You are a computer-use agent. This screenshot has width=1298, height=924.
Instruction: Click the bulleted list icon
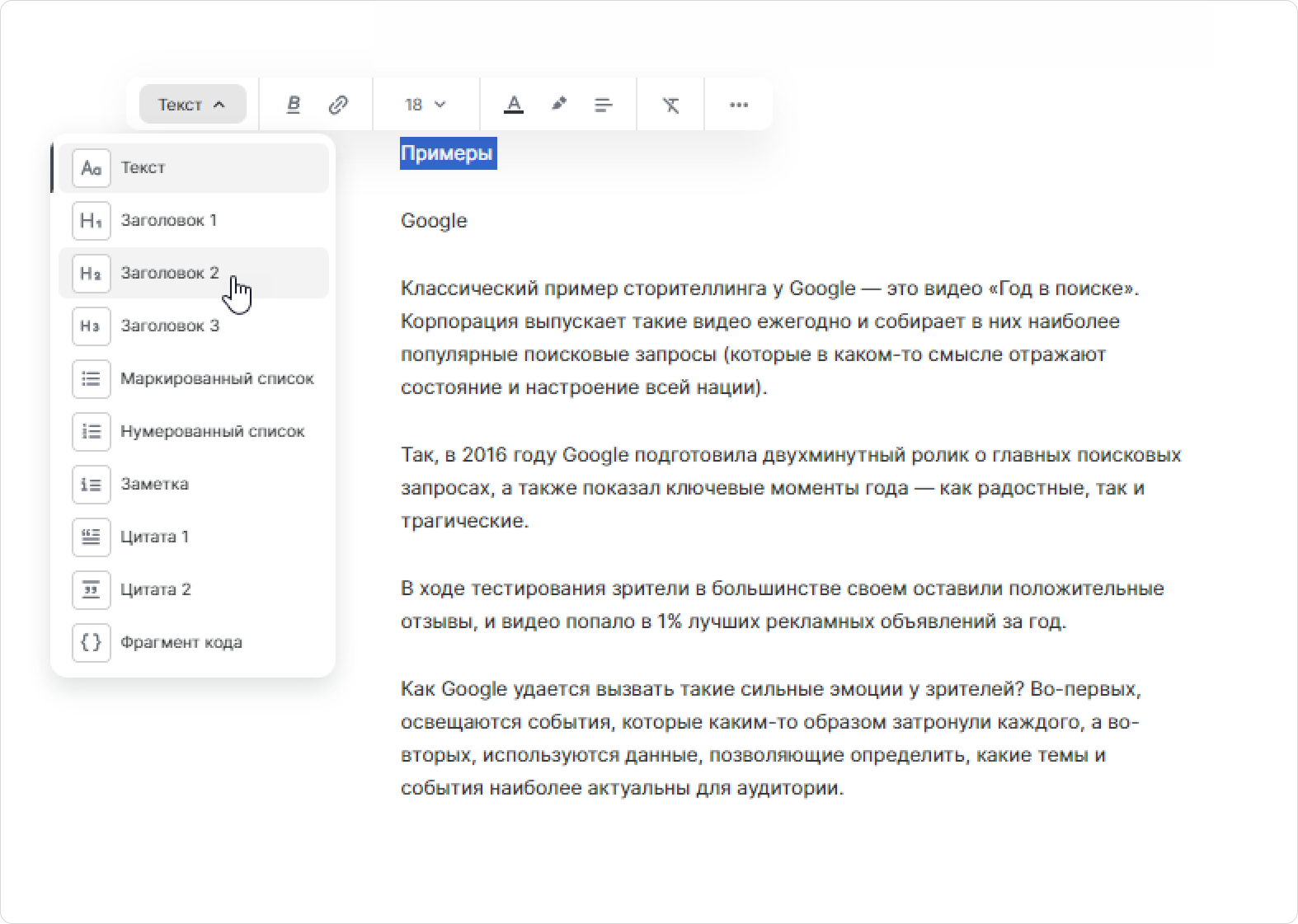(92, 379)
